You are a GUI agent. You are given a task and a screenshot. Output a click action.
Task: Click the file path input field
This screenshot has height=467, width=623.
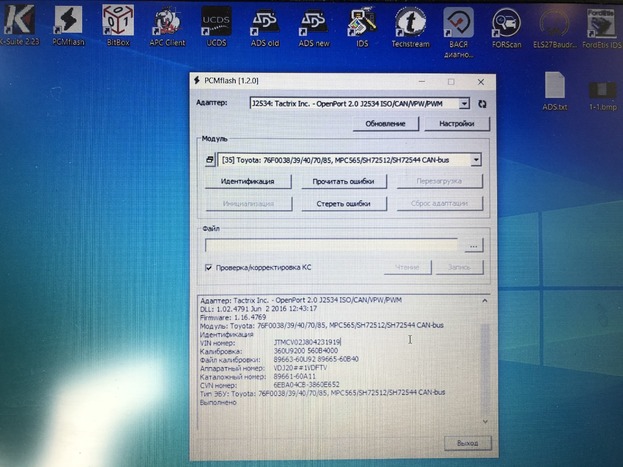click(x=332, y=245)
